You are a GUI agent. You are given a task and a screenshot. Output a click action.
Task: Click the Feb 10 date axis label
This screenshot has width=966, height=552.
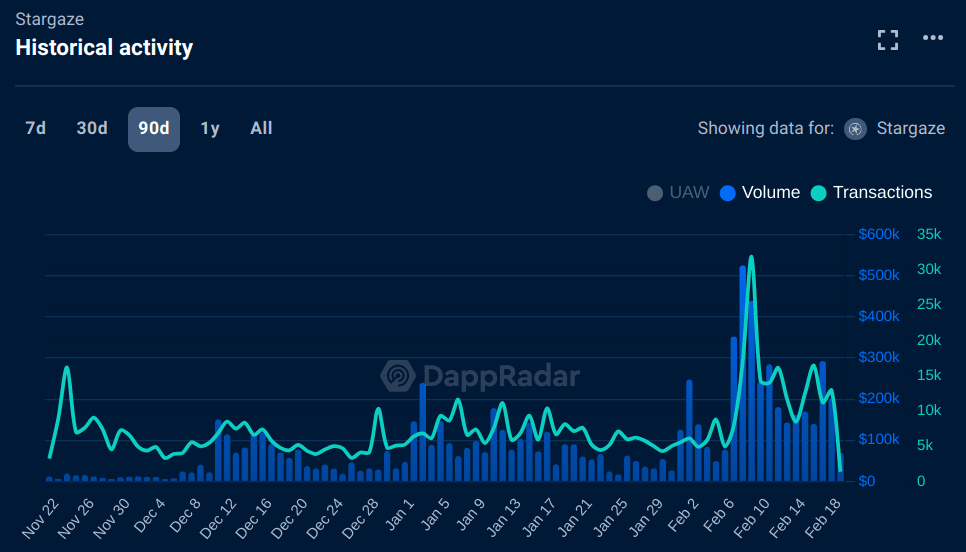[752, 518]
